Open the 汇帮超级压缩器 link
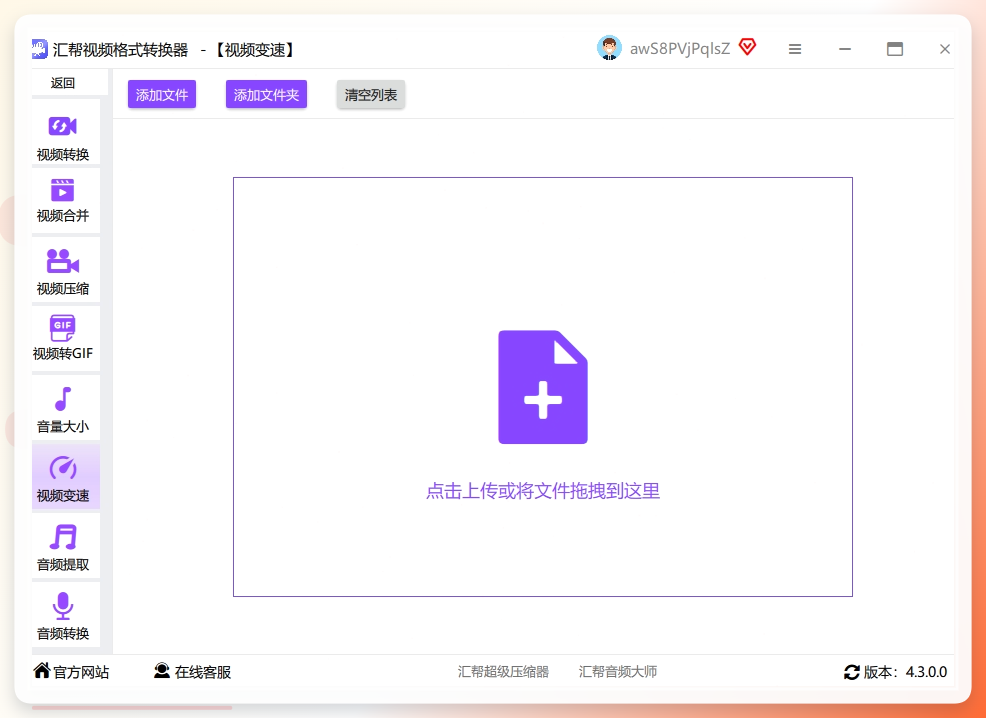 coord(503,671)
